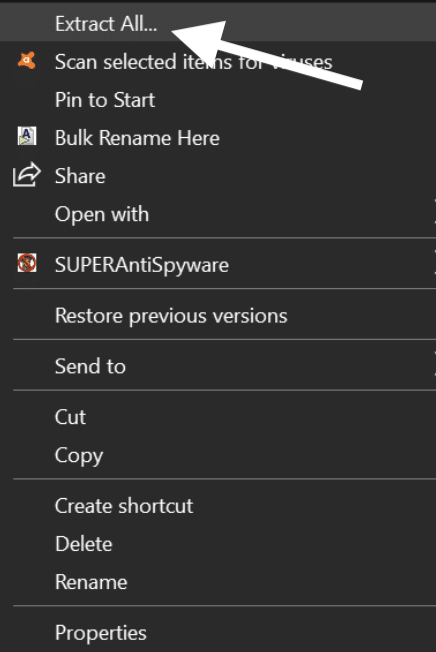Choose Extract All from the context menu
Screen dimensions: 436x652
(106, 24)
